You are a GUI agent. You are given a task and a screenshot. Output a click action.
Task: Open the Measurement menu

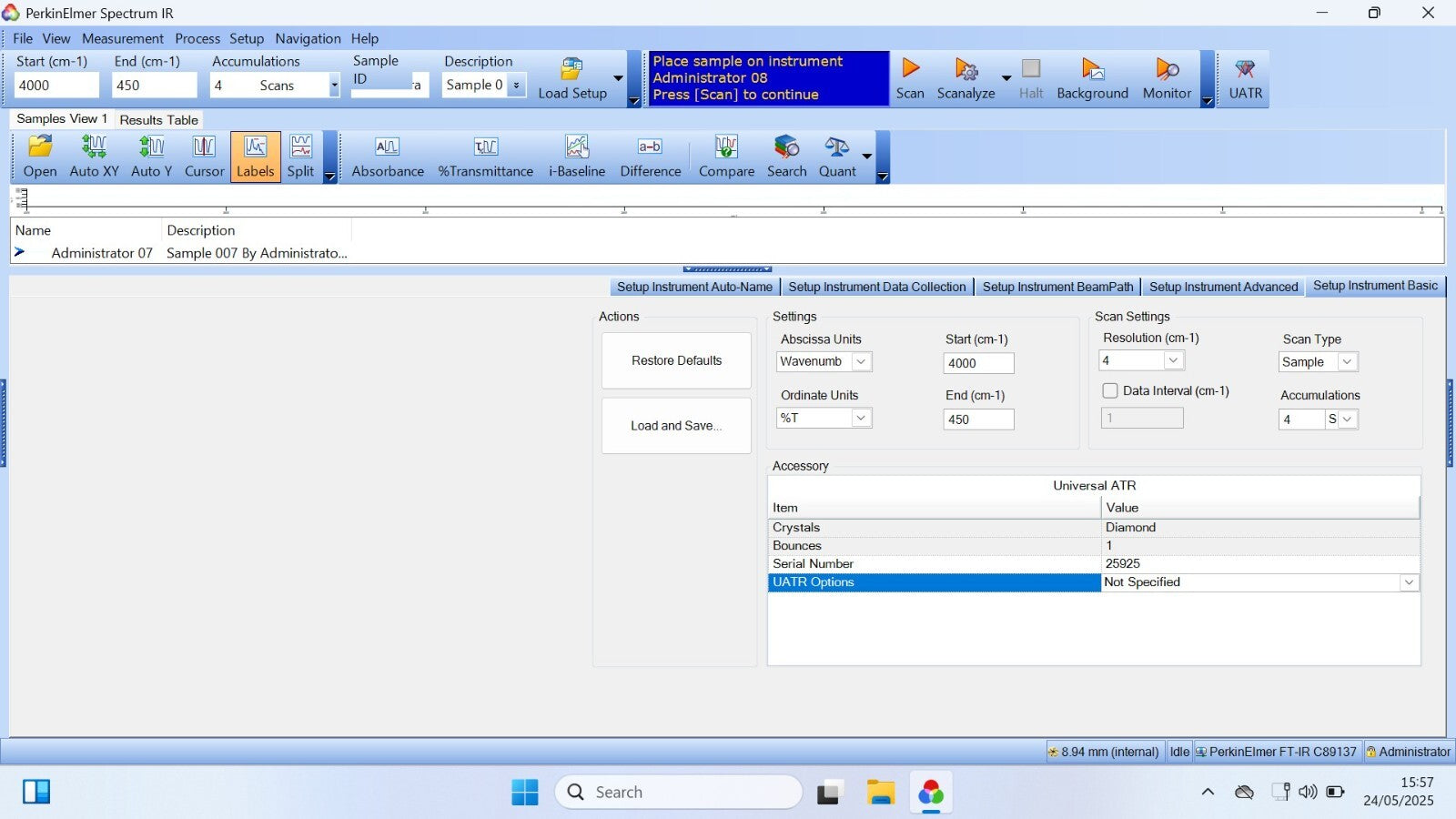[x=122, y=38]
